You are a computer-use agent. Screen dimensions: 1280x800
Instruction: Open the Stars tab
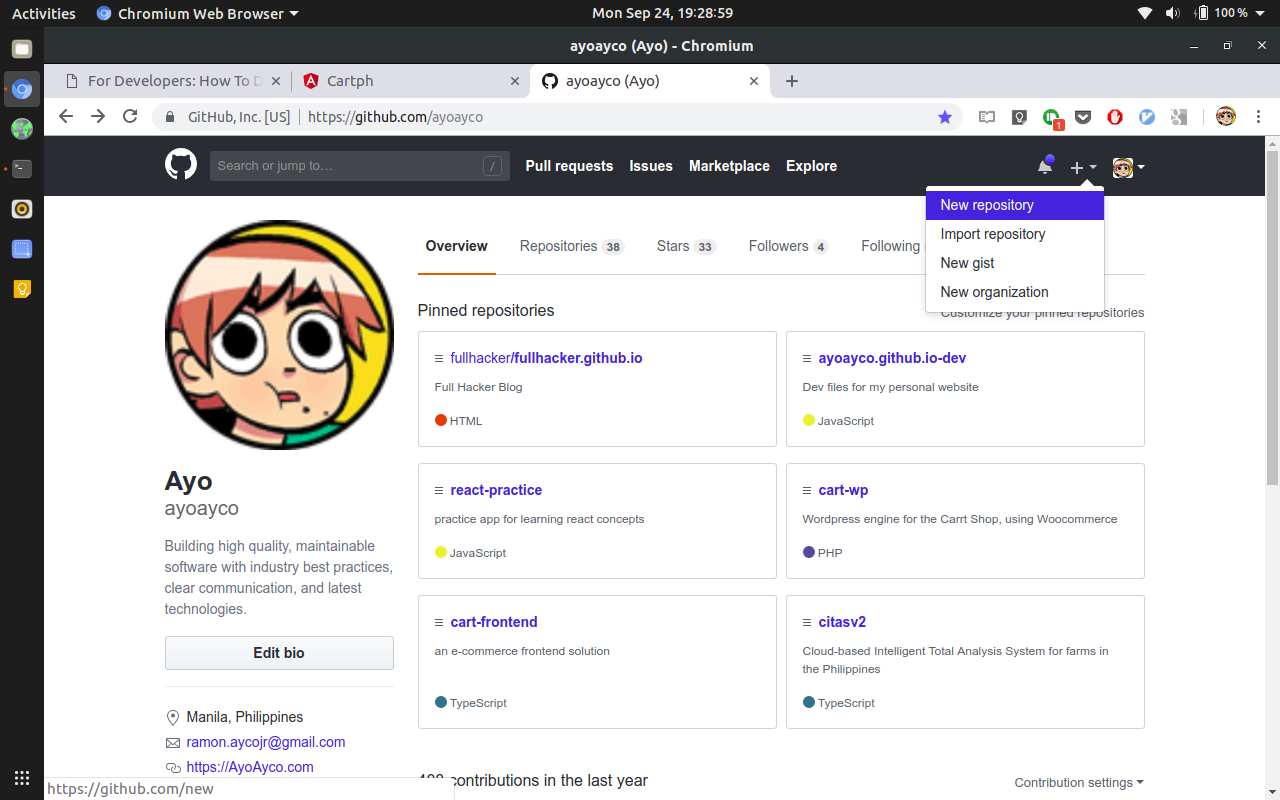[685, 246]
